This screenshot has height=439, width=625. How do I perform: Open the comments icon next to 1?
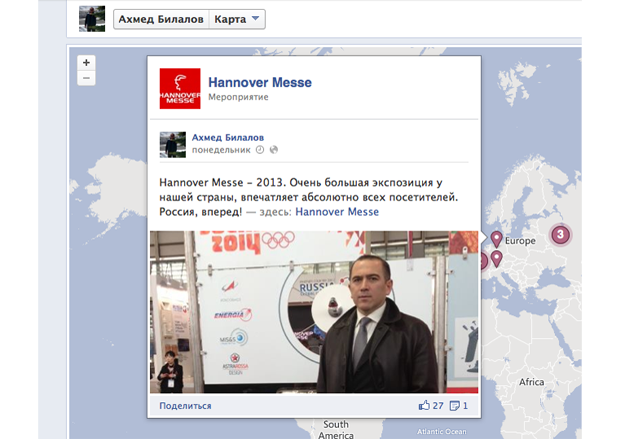454,406
